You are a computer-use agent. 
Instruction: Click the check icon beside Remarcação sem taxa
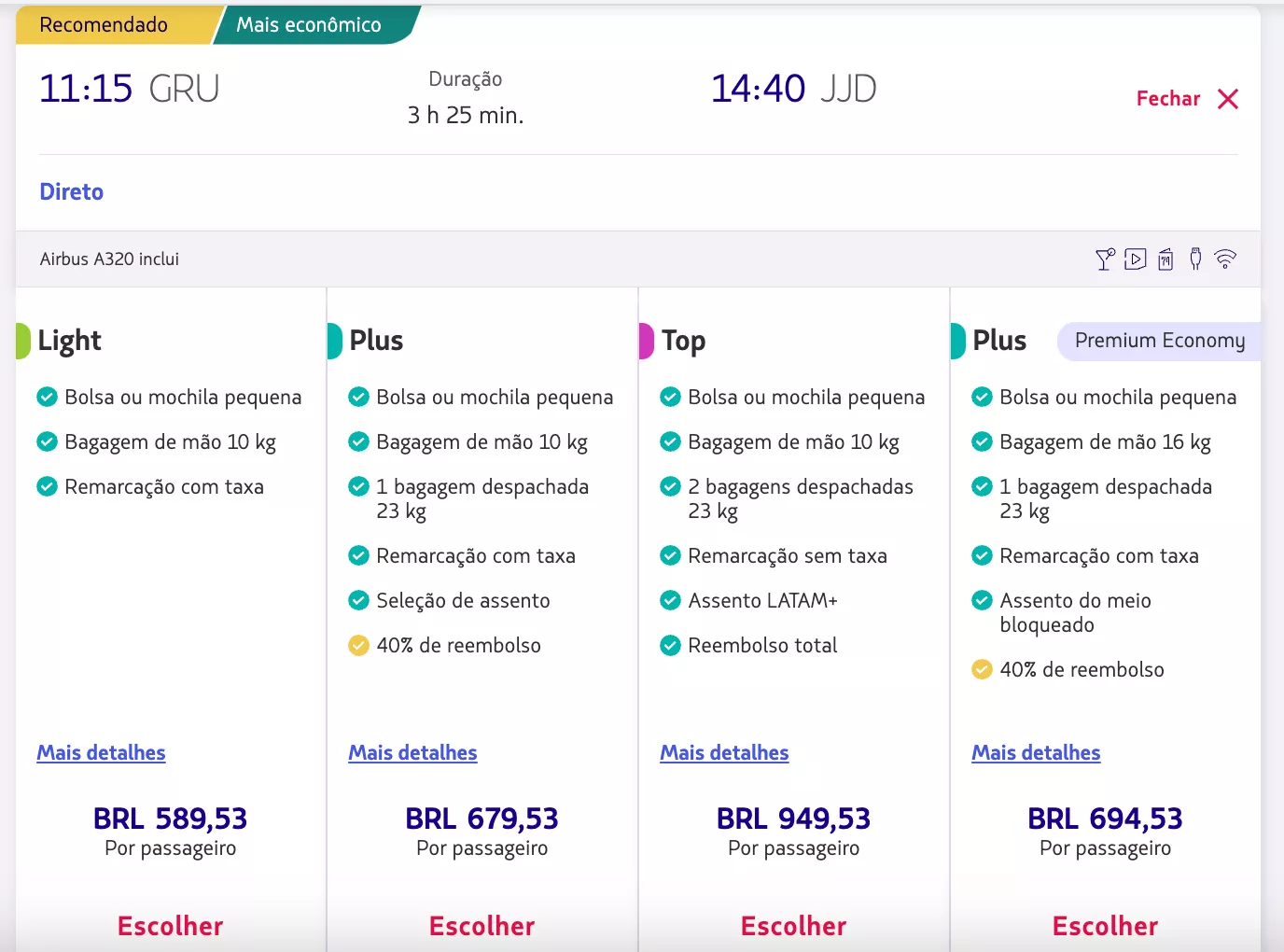pos(670,555)
